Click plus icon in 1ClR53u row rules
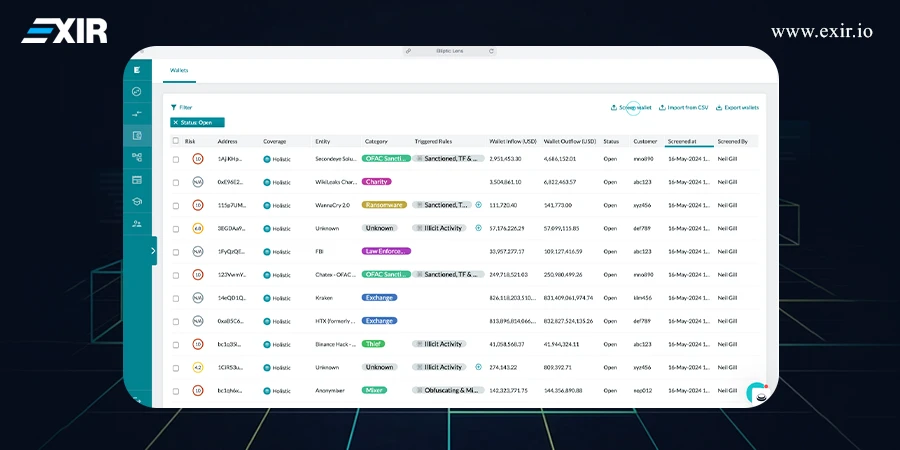900x450 pixels. coord(479,367)
